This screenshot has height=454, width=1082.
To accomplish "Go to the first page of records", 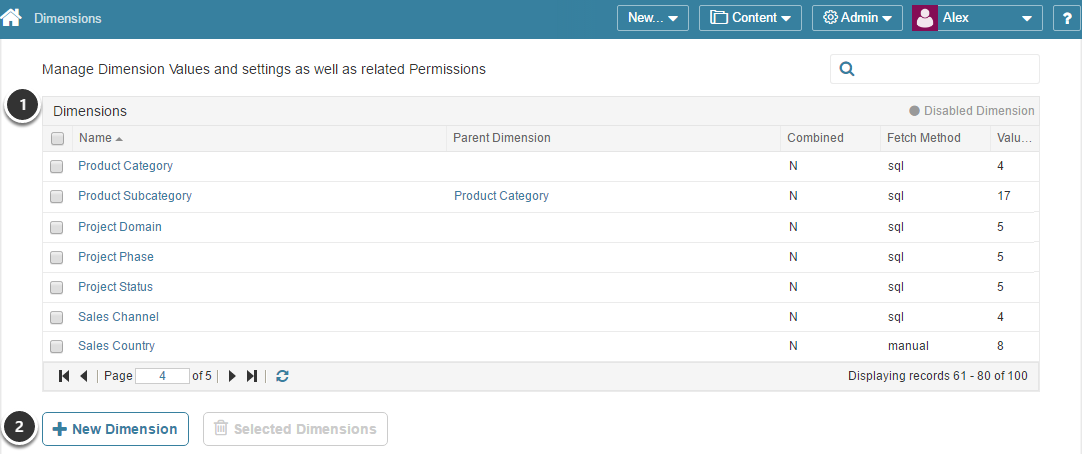I will click(x=64, y=376).
